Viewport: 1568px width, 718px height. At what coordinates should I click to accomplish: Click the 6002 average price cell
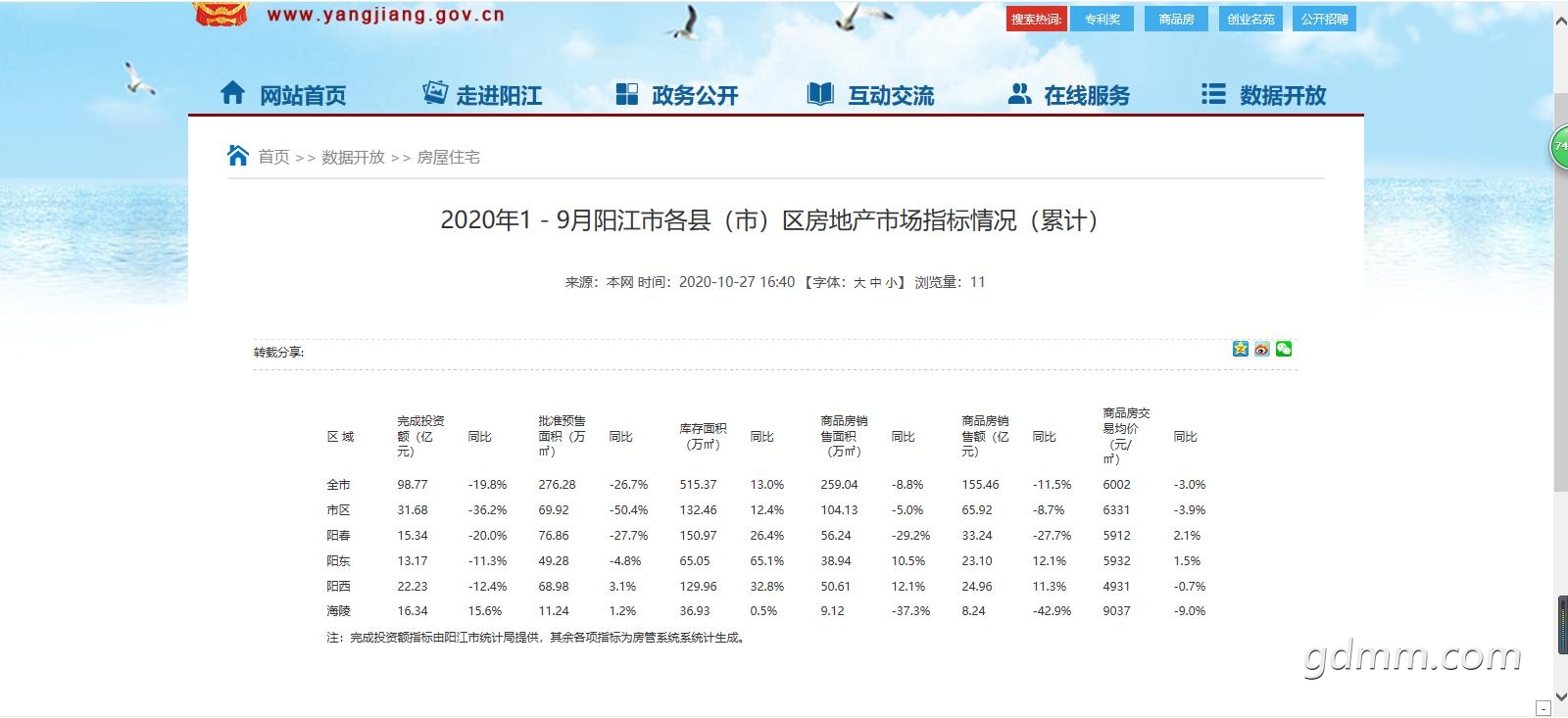[1116, 485]
